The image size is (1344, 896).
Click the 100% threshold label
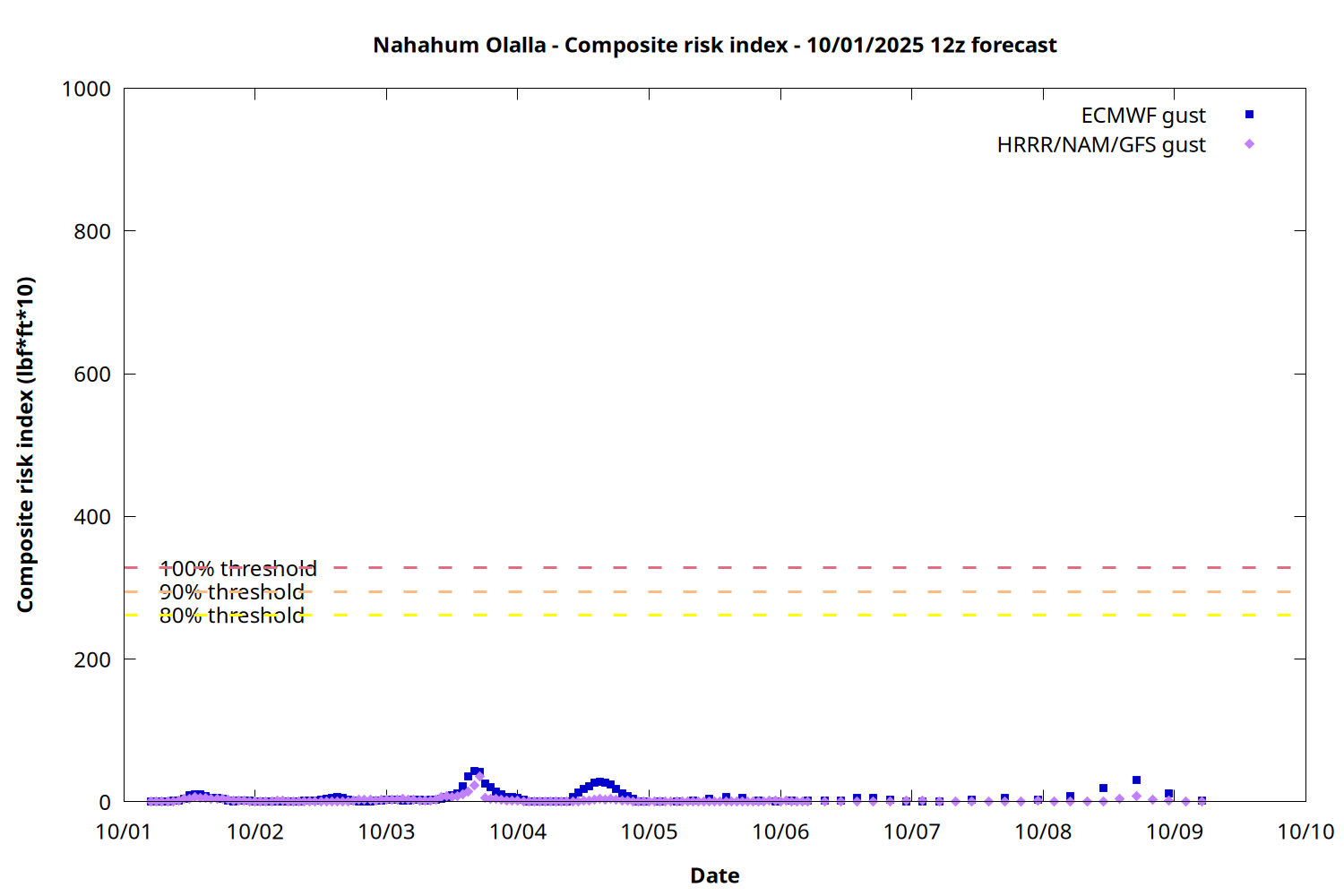237,569
